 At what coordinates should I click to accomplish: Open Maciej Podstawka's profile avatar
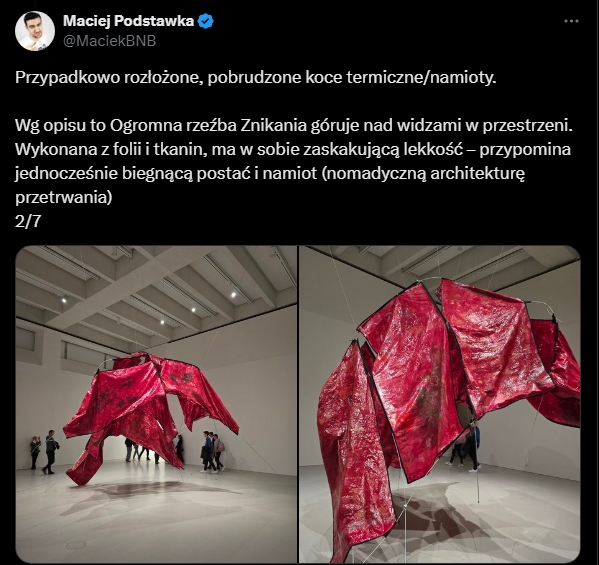pyautogui.click(x=35, y=31)
